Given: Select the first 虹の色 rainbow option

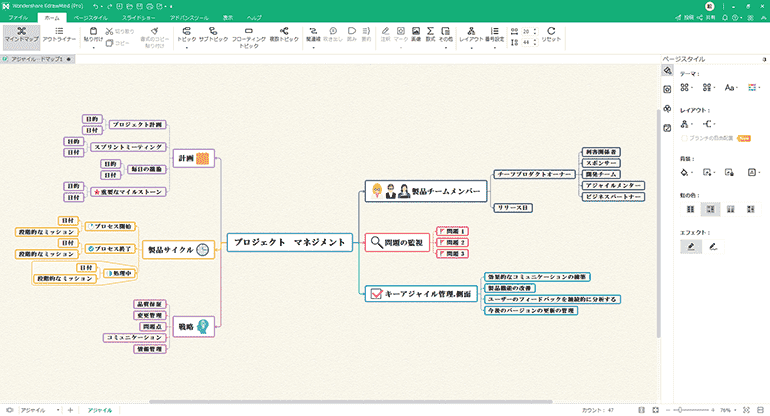Looking at the screenshot, I should click(690, 209).
